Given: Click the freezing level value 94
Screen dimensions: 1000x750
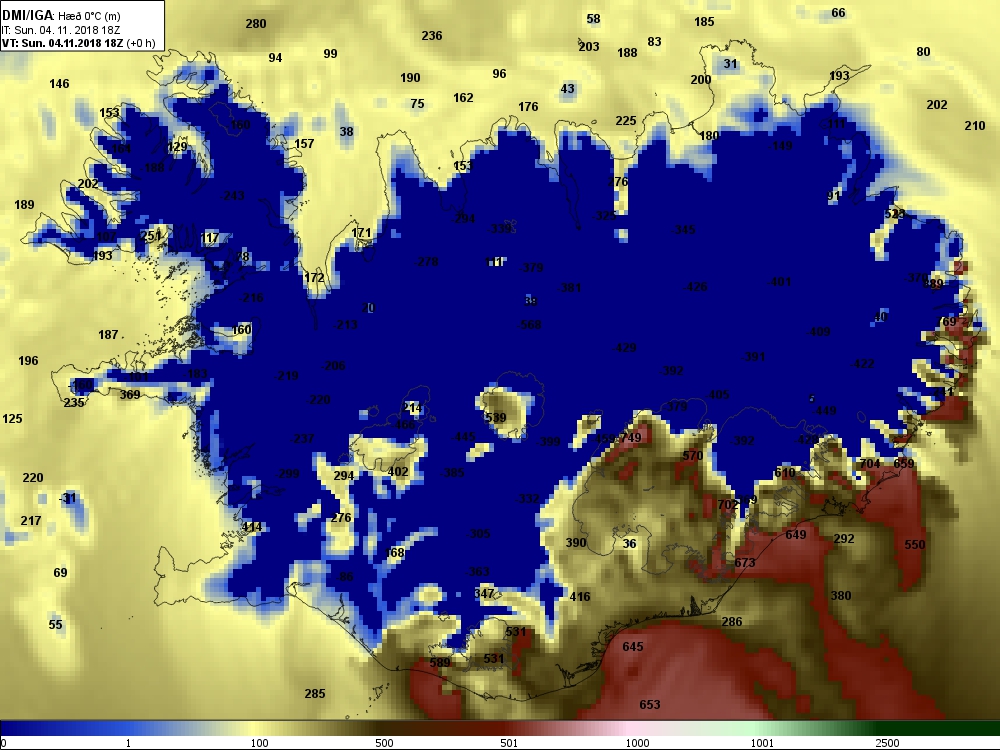Looking at the screenshot, I should [275, 58].
